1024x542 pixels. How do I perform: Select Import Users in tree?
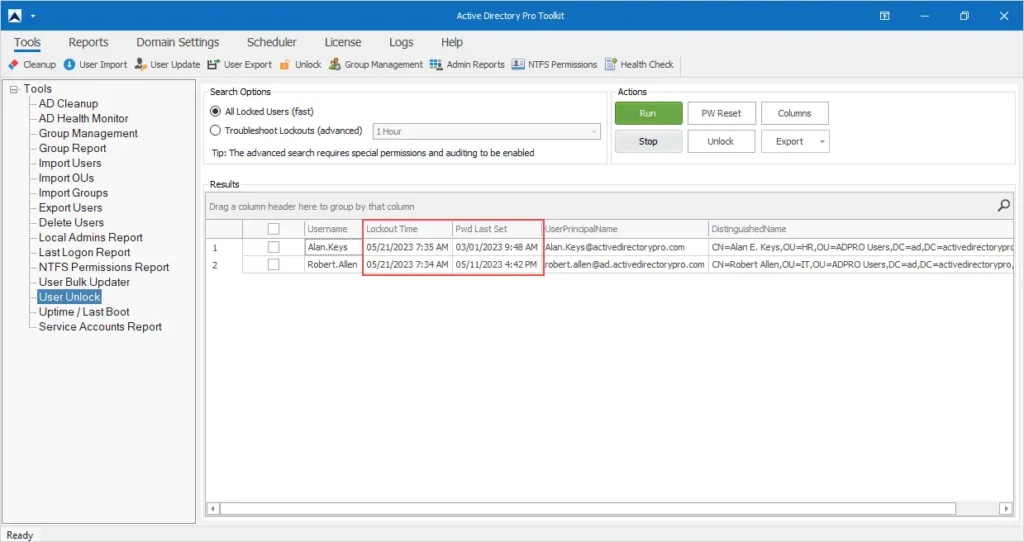70,163
